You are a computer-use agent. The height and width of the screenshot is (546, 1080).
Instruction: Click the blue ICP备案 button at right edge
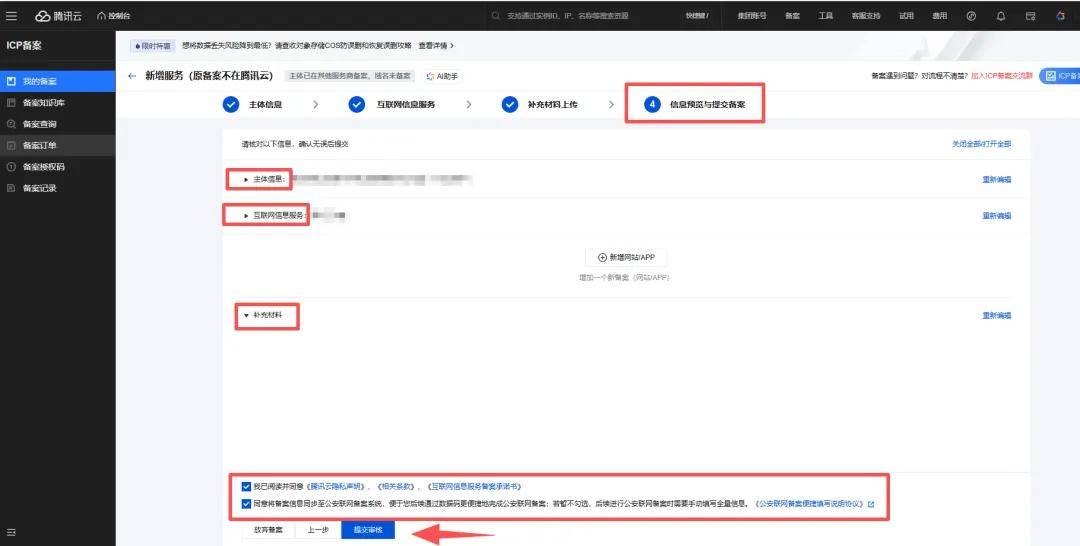(x=1059, y=76)
